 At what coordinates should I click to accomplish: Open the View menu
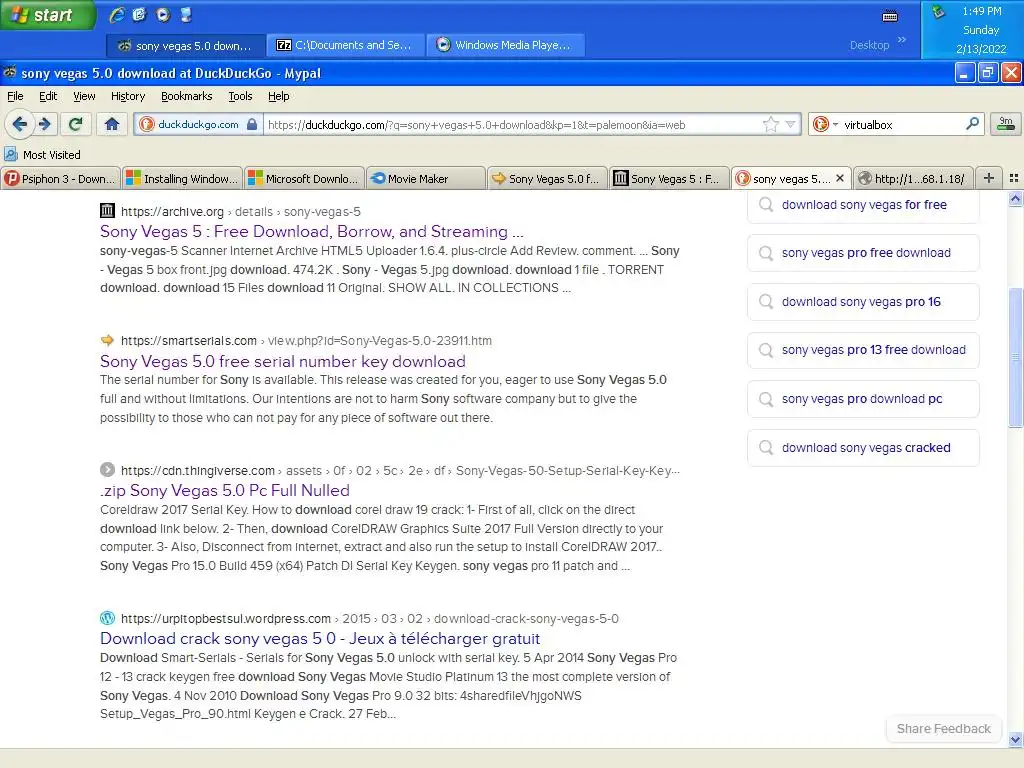pos(84,96)
